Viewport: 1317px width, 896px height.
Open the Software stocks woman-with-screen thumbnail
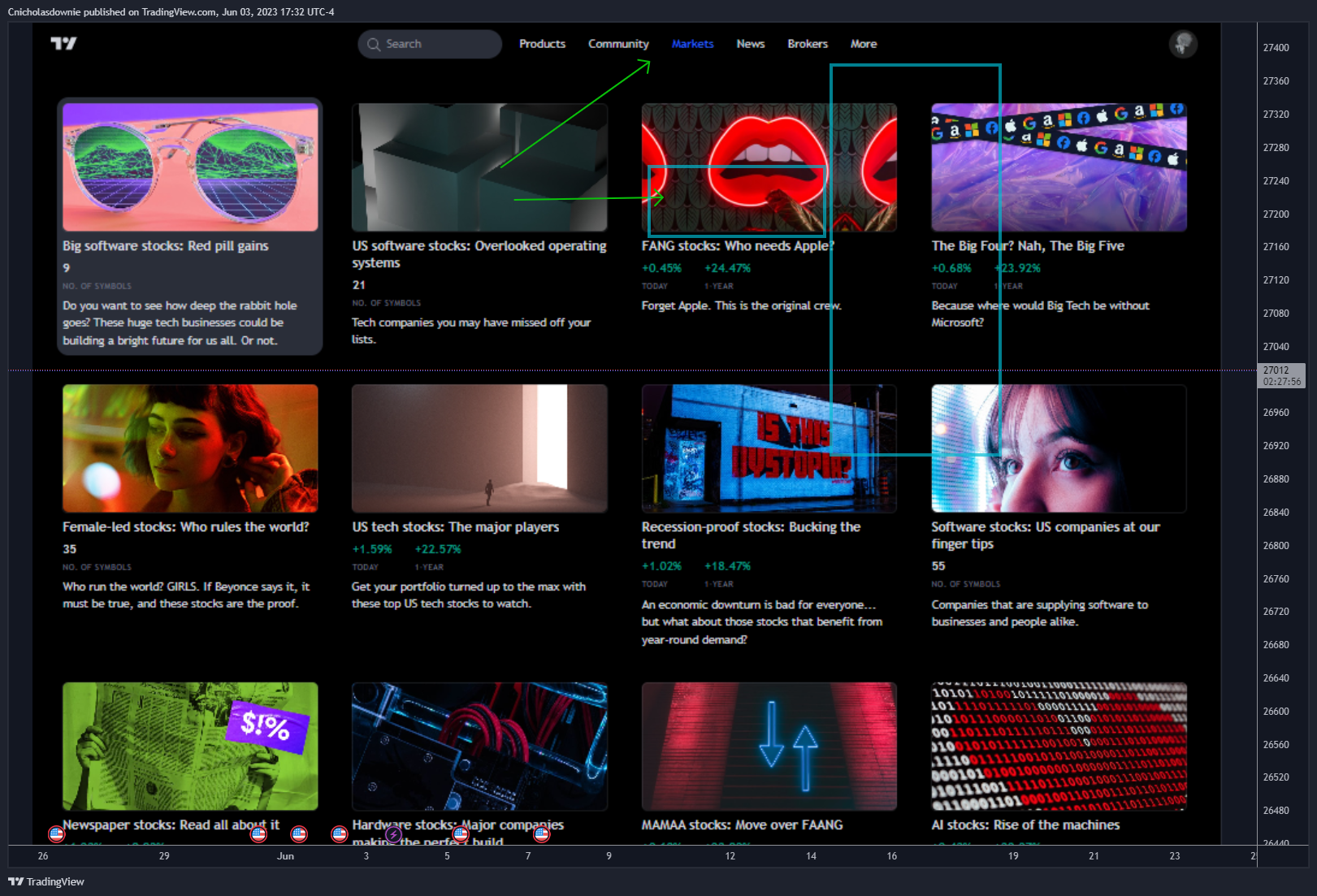pyautogui.click(x=1059, y=448)
